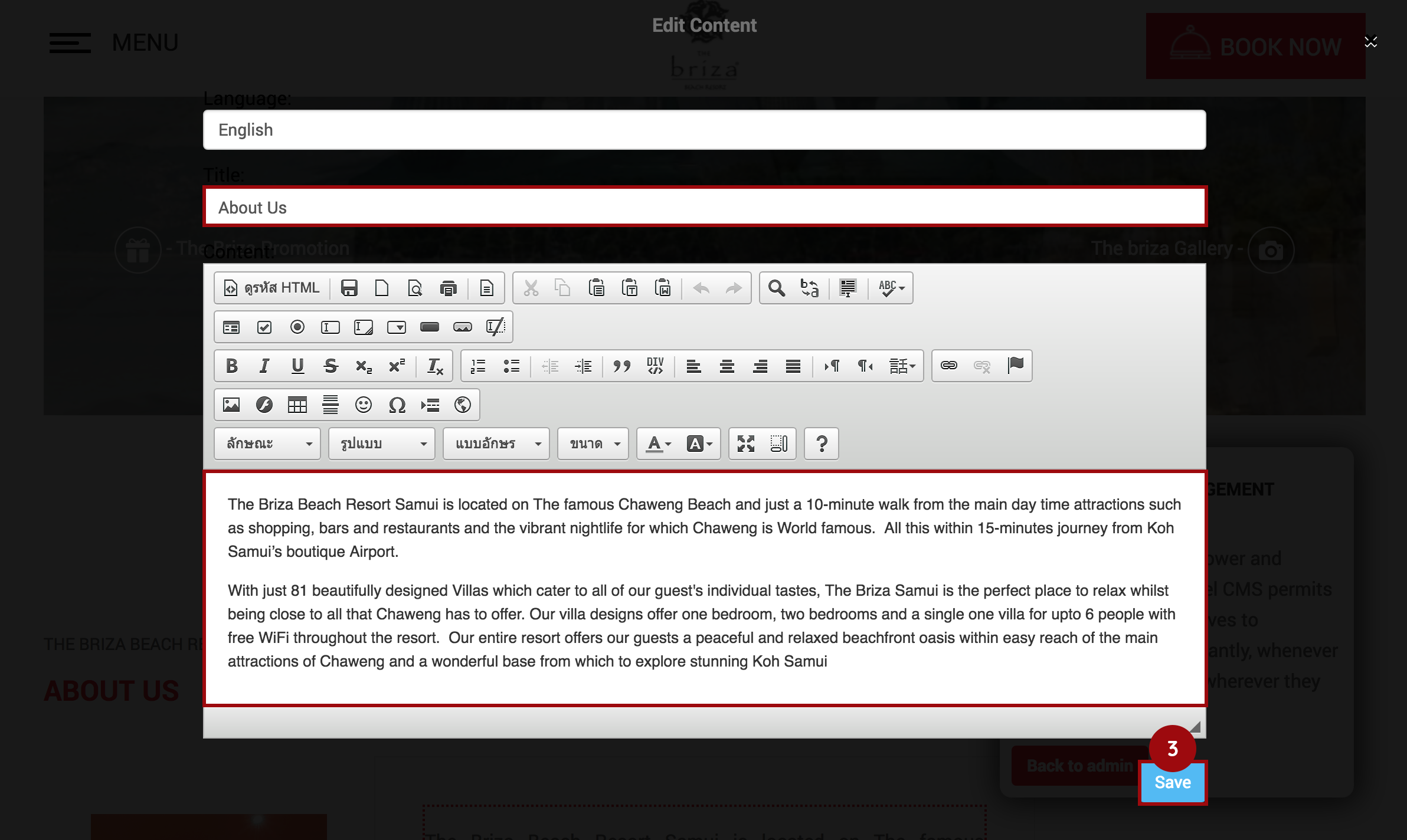Click the Unlink icon
This screenshot has width=1407, height=840.
pyautogui.click(x=982, y=366)
